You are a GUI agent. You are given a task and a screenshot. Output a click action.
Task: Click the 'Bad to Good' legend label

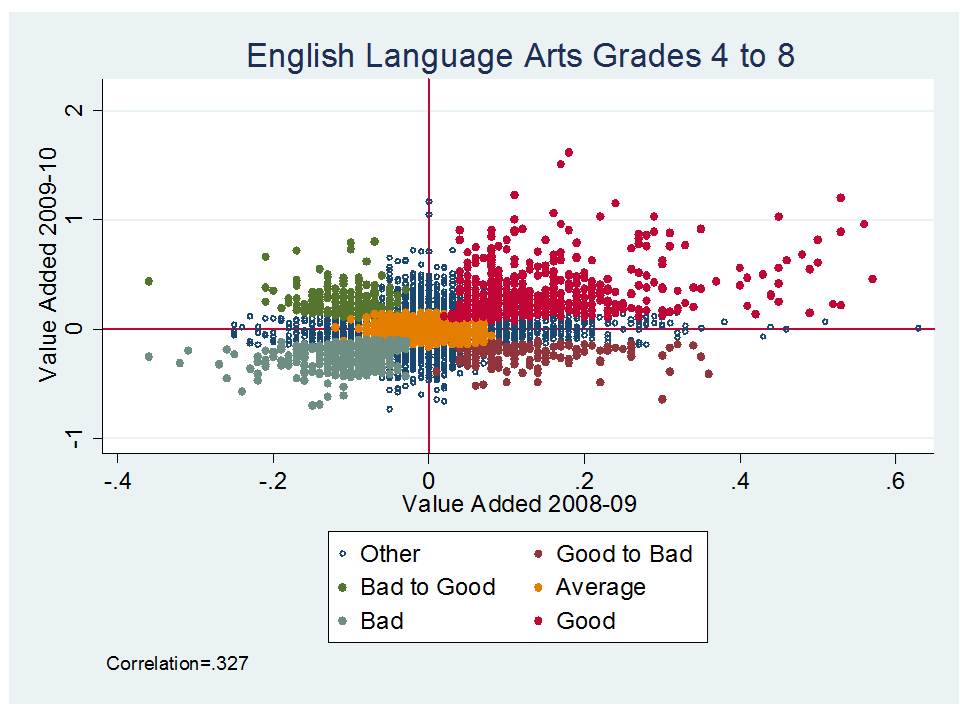428,587
